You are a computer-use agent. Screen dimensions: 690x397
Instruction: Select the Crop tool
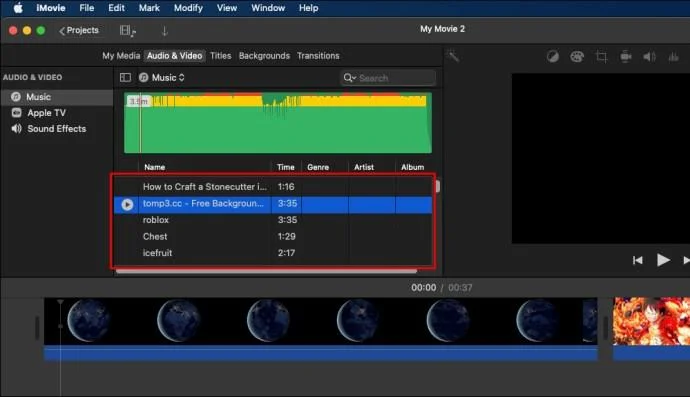(x=601, y=56)
